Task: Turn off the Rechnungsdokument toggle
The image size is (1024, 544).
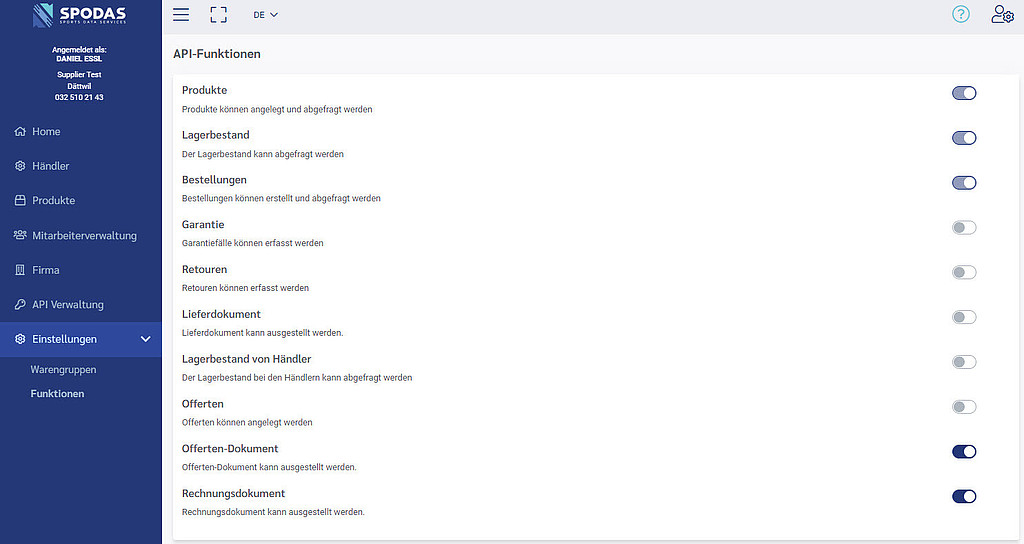Action: (963, 496)
